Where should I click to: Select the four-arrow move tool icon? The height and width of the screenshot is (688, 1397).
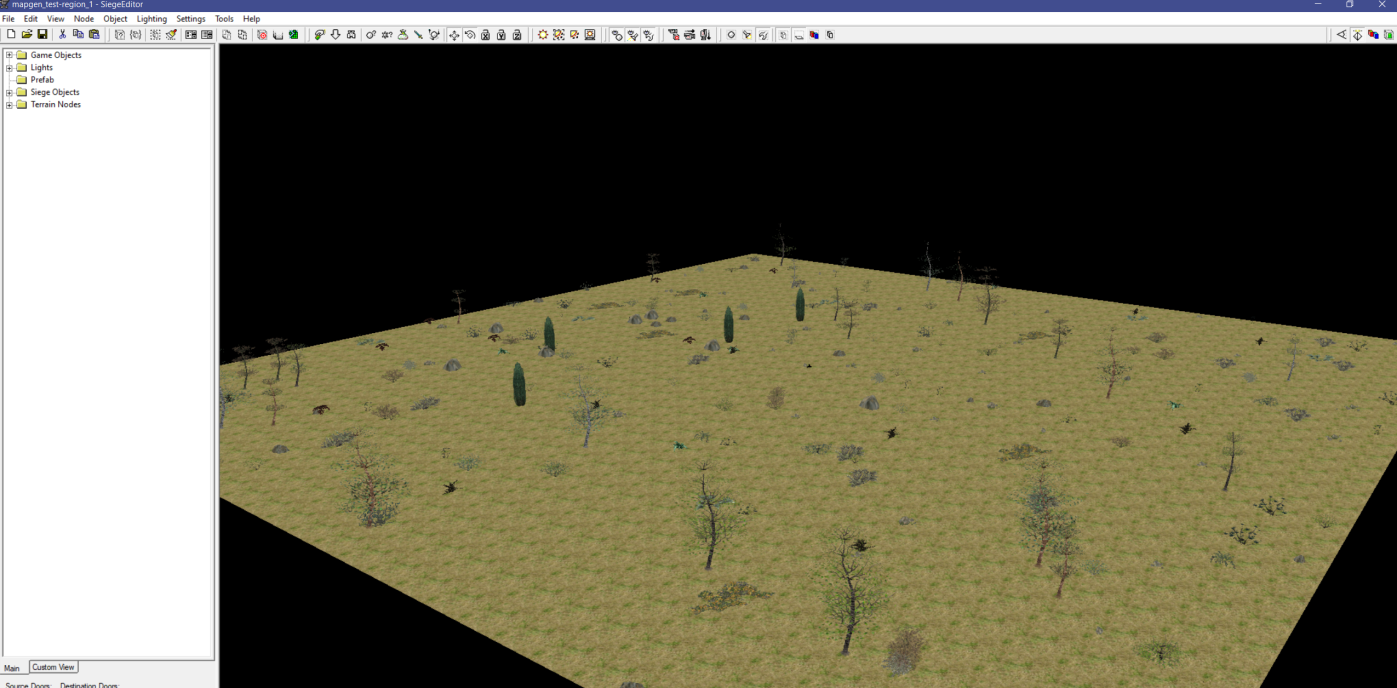click(x=454, y=34)
